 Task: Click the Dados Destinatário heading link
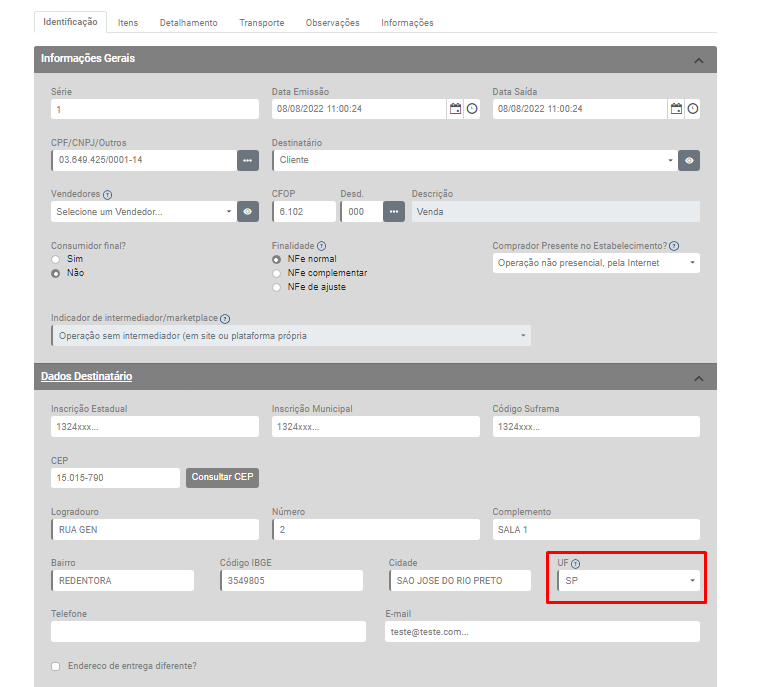tap(87, 377)
